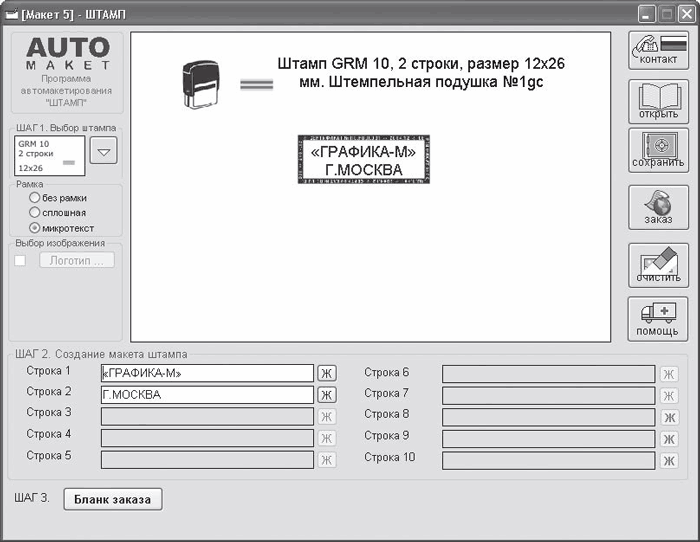700x542 pixels.
Task: Click the open book 'открыть' button
Action: pos(658,101)
